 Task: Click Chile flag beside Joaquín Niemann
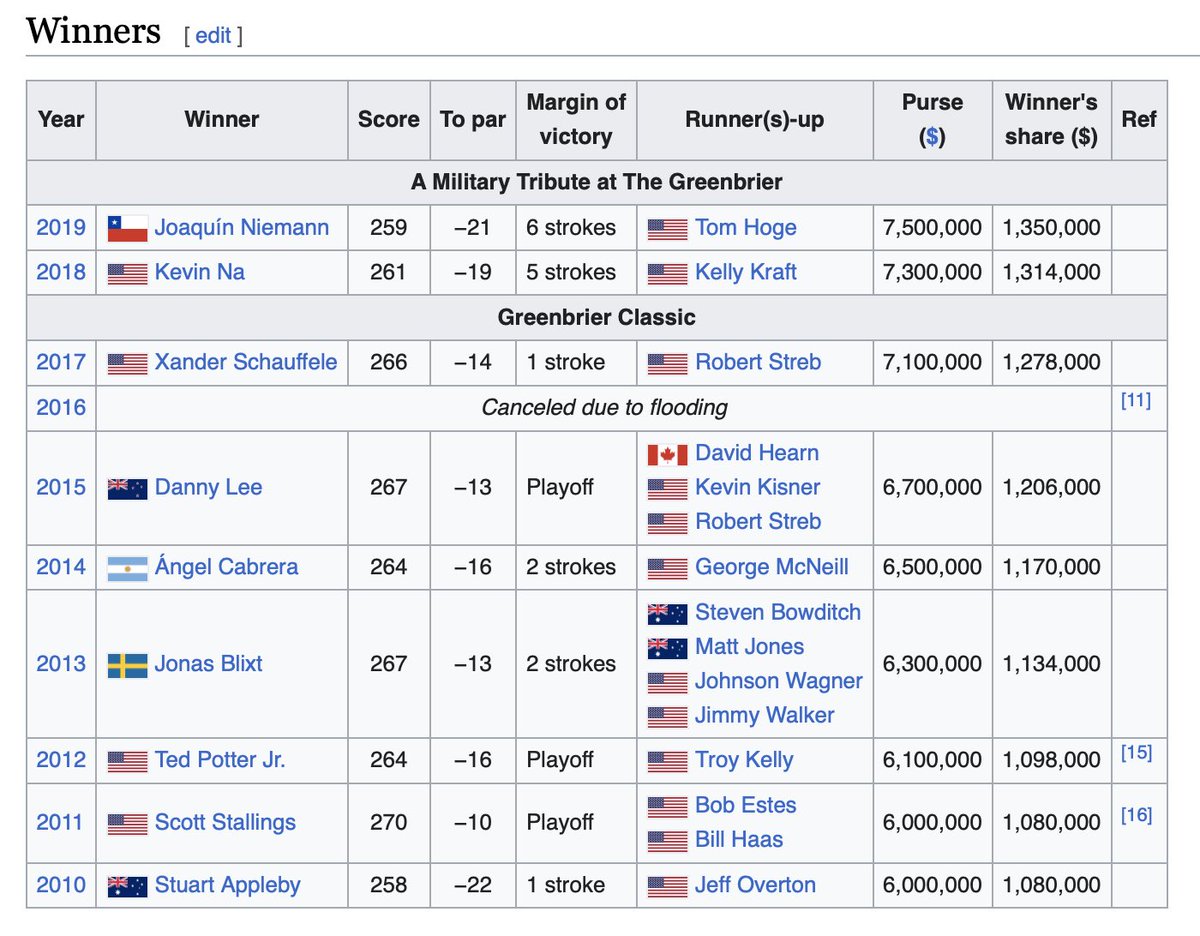127,228
